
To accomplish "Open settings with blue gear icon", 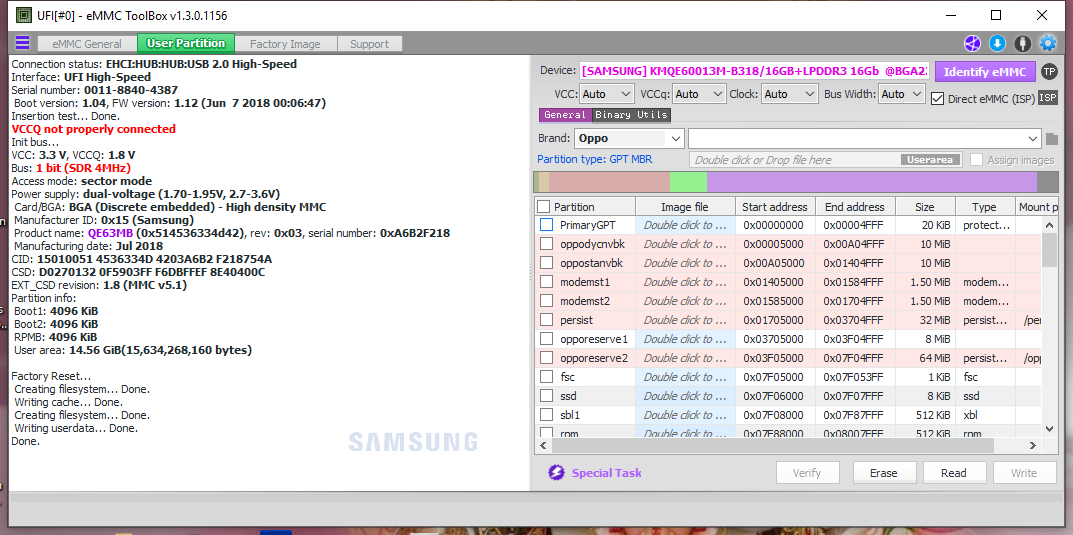I will tap(1048, 44).
